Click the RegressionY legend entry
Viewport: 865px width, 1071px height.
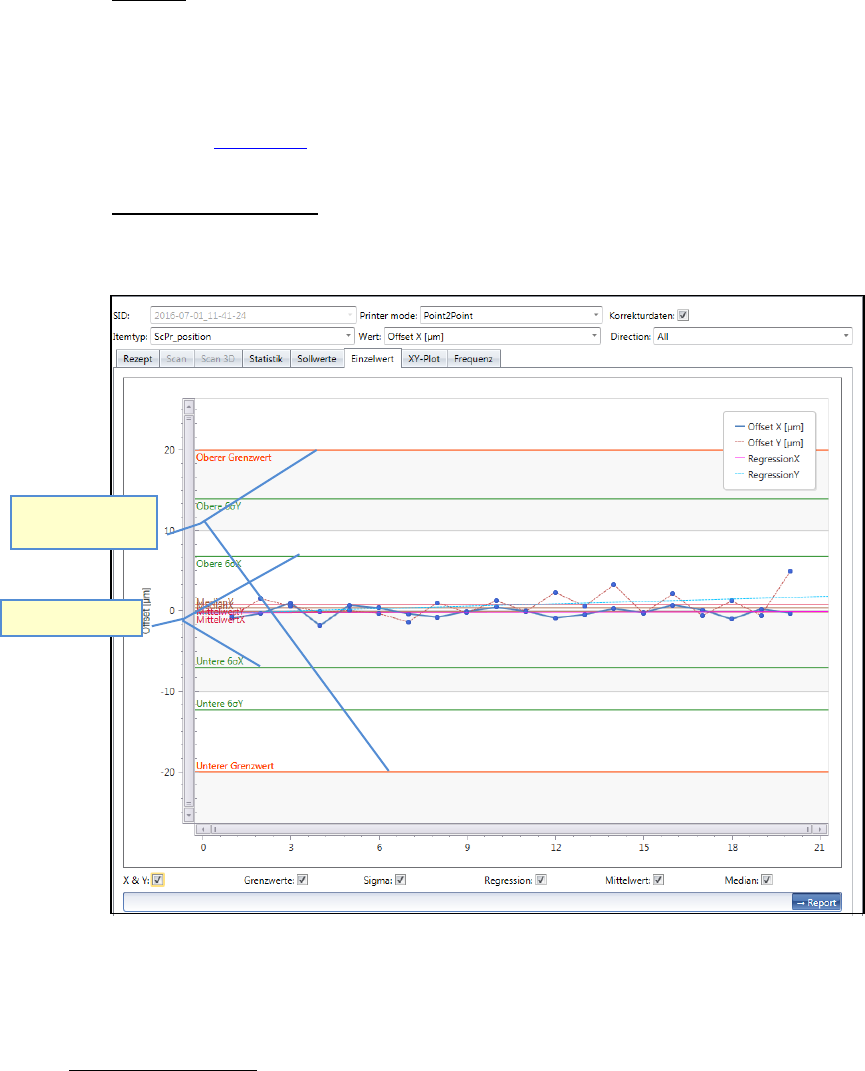[x=767, y=475]
